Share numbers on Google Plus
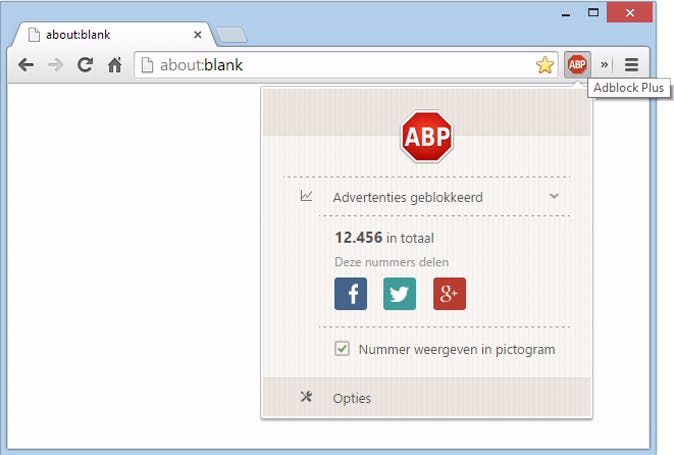 point(450,294)
